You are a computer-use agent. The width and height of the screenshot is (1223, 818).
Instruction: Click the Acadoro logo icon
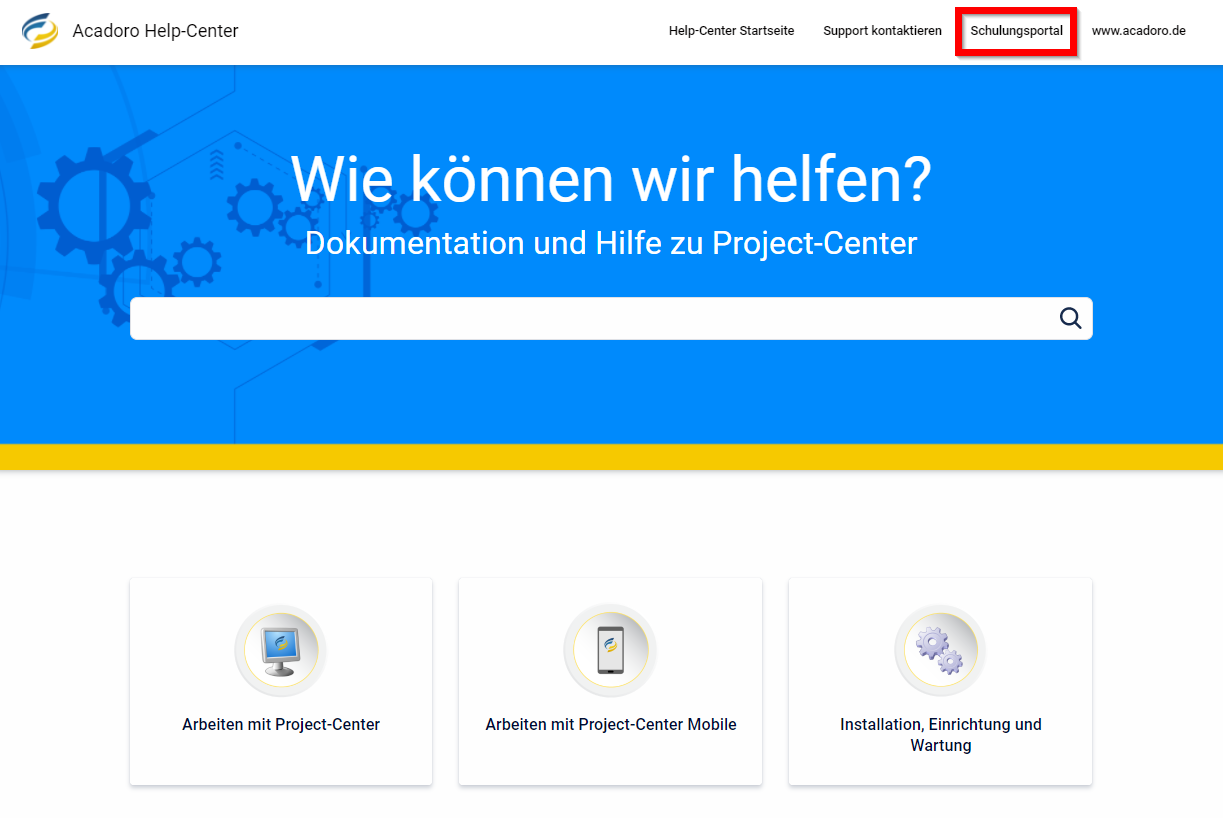(x=40, y=31)
